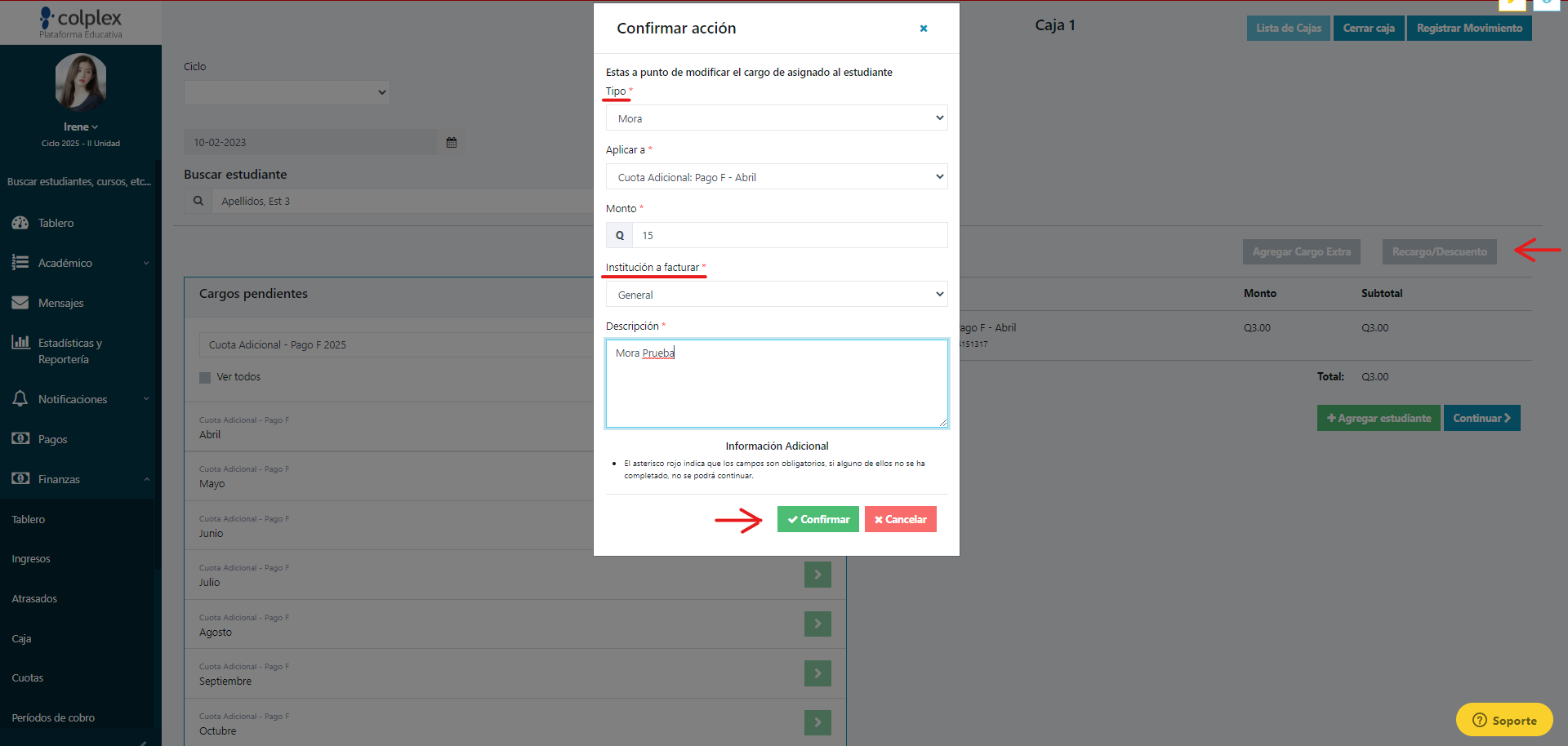Image resolution: width=1568 pixels, height=746 pixels.
Task: Click the date field 10-02-2023
Action: click(310, 142)
